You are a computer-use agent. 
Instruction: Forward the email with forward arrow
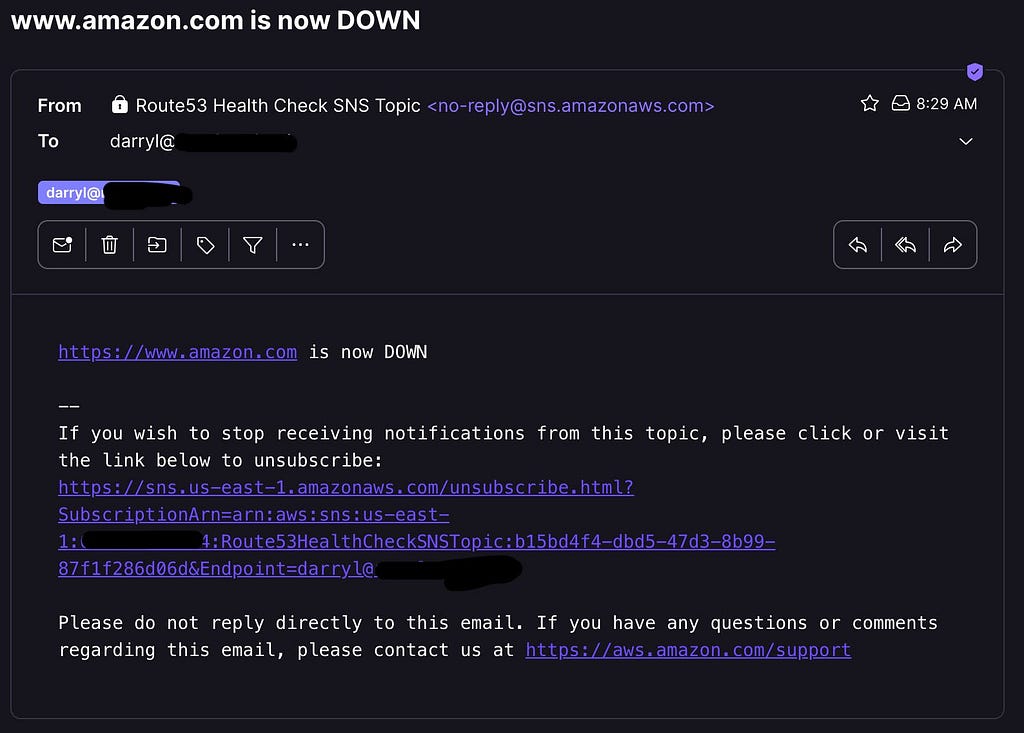953,245
